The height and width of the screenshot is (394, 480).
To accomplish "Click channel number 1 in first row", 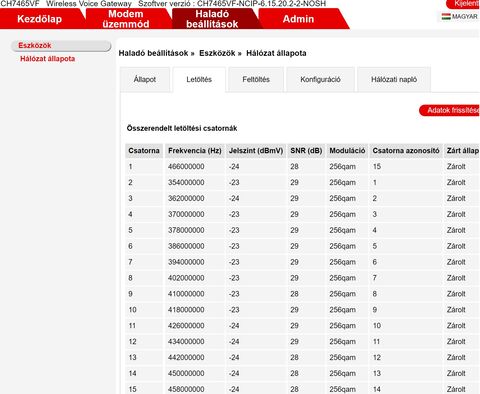I will (130, 167).
